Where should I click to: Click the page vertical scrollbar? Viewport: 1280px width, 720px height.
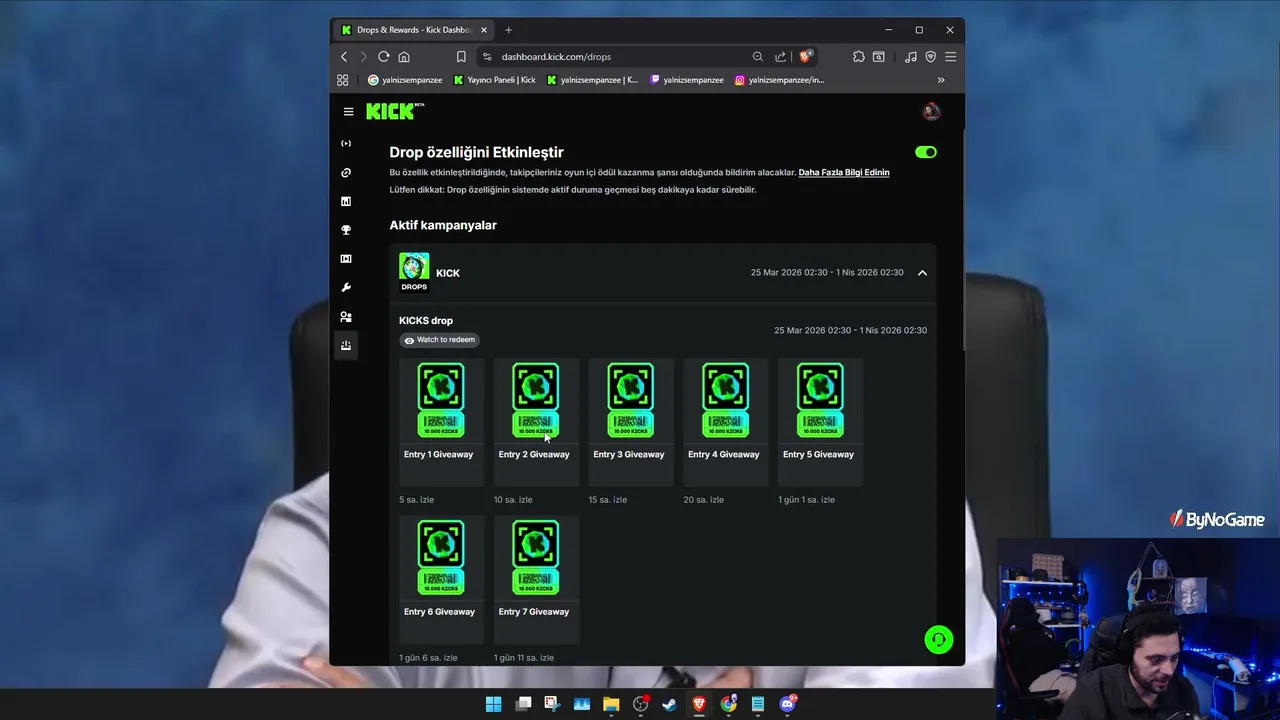(962, 240)
